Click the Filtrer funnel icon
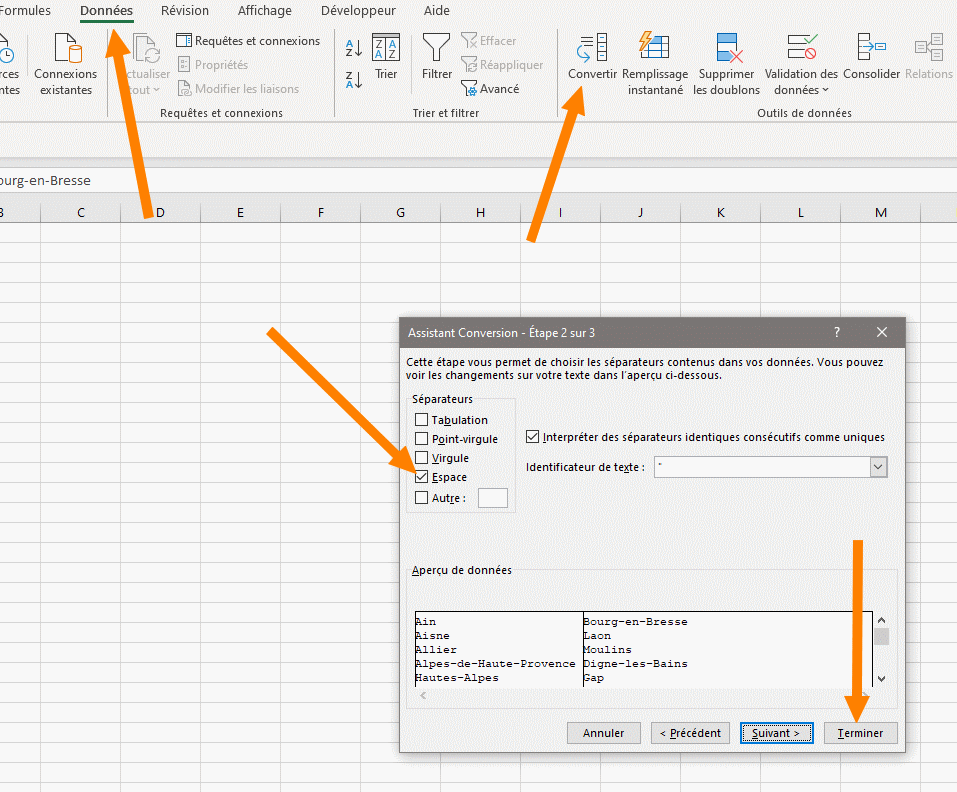 (x=436, y=48)
